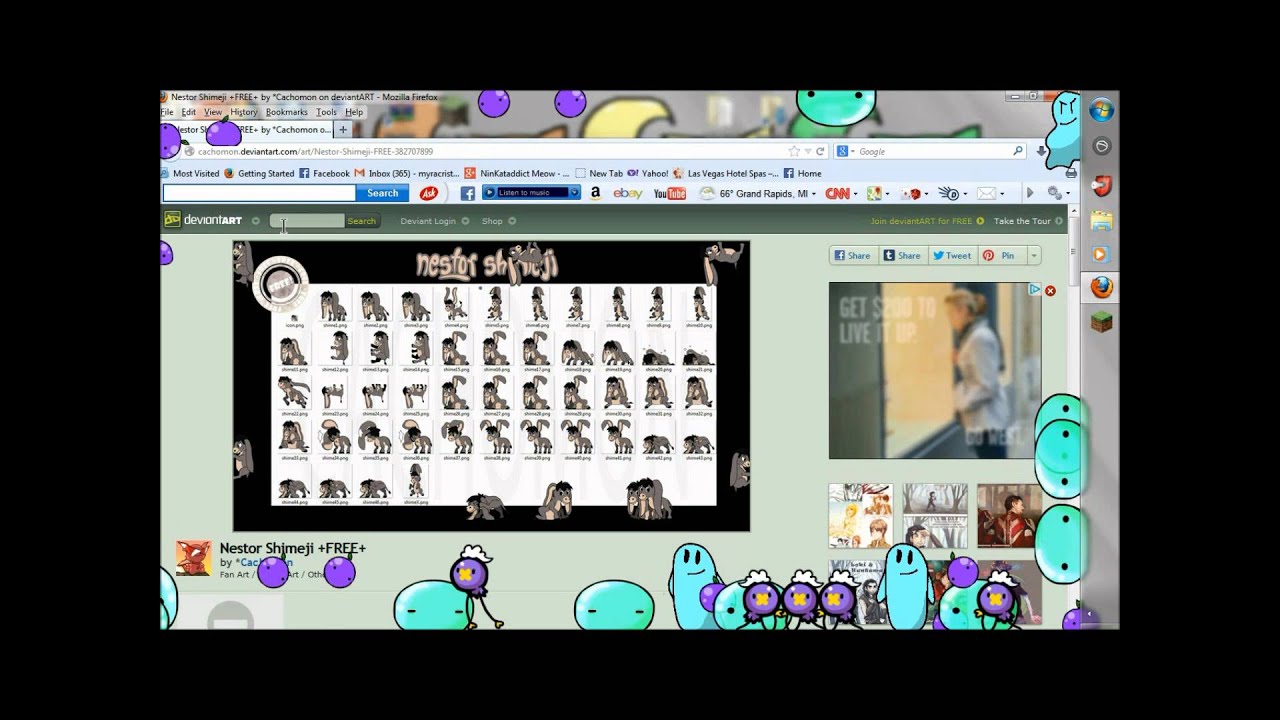Click the deviantART Search button
The height and width of the screenshot is (720, 1280).
[362, 221]
